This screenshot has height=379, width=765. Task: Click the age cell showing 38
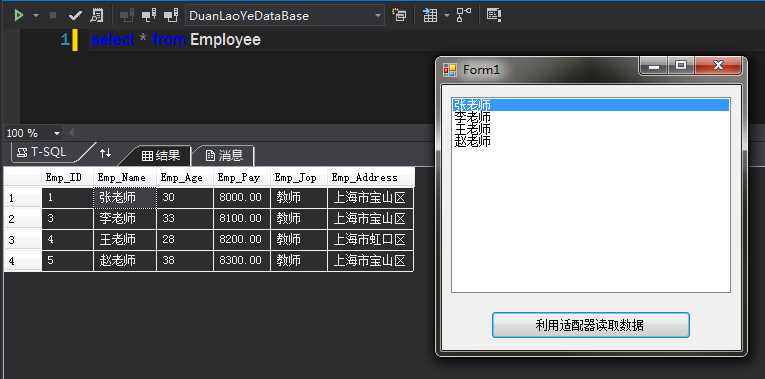(185, 261)
